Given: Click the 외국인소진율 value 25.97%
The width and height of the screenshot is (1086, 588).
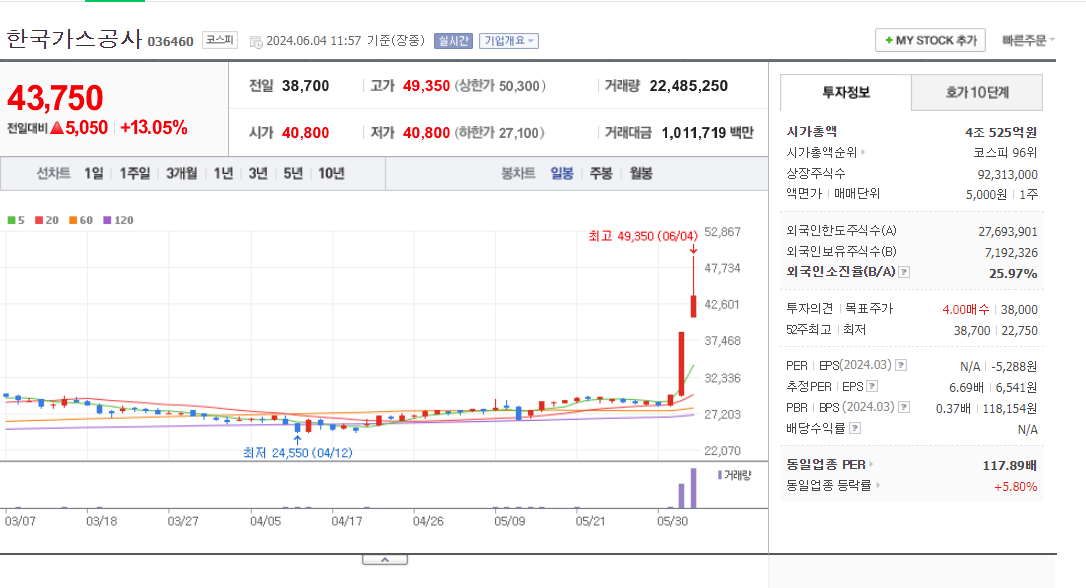Looking at the screenshot, I should click(1013, 274).
